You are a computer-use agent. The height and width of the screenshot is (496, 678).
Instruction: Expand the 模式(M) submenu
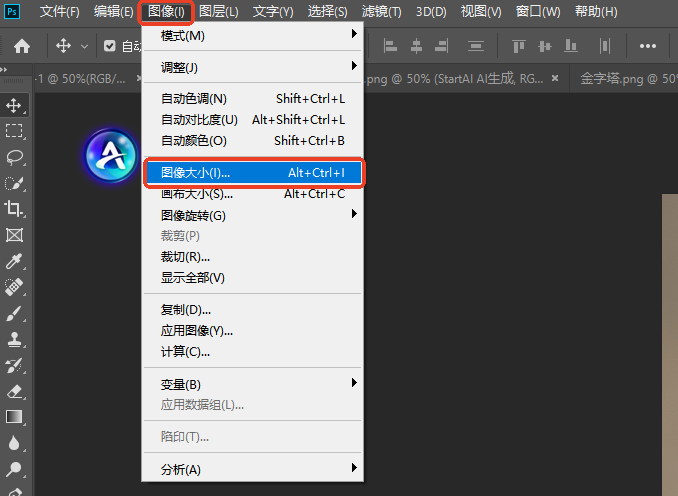354,34
